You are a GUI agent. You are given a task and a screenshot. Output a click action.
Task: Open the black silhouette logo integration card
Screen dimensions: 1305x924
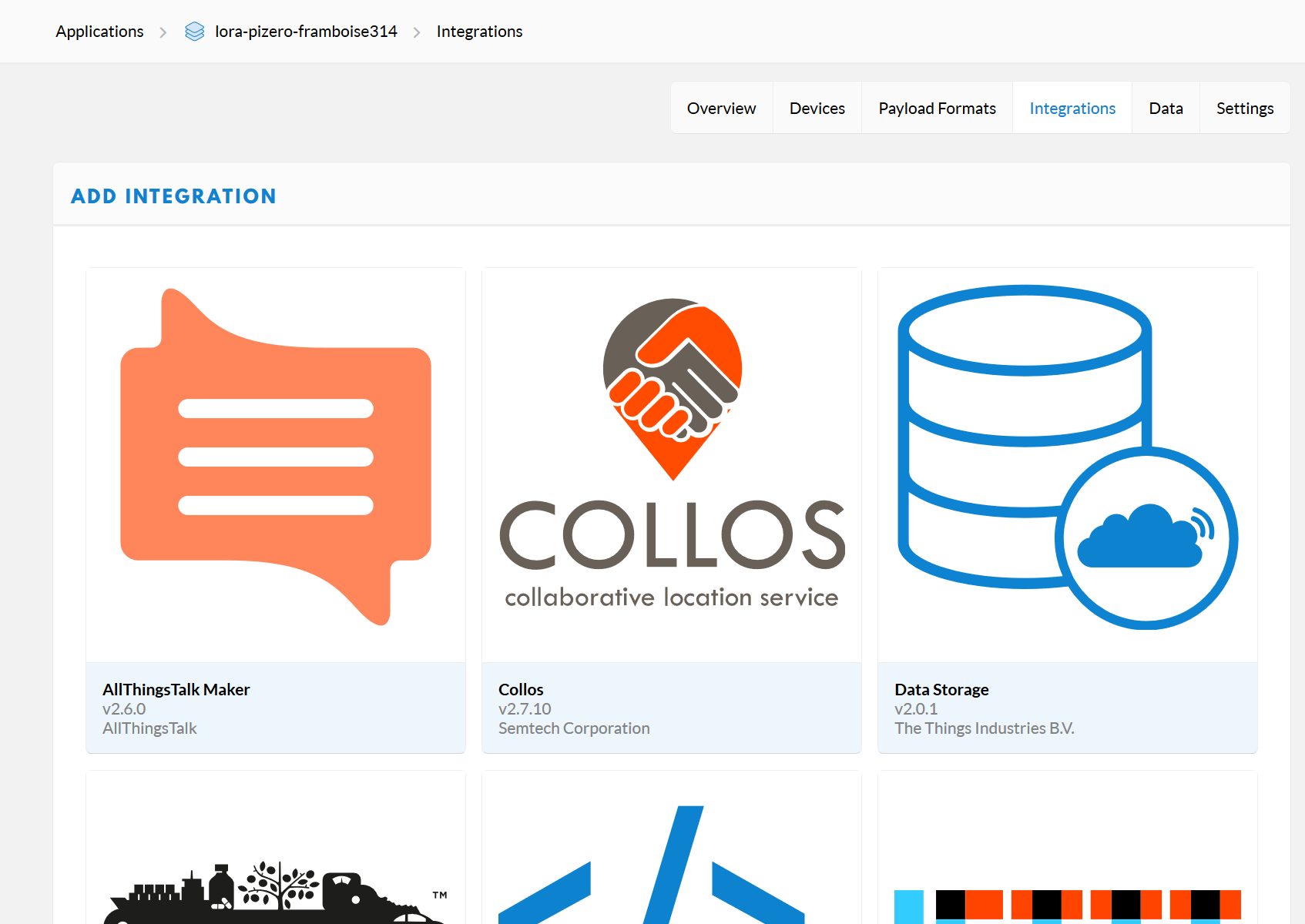pyautogui.click(x=276, y=848)
